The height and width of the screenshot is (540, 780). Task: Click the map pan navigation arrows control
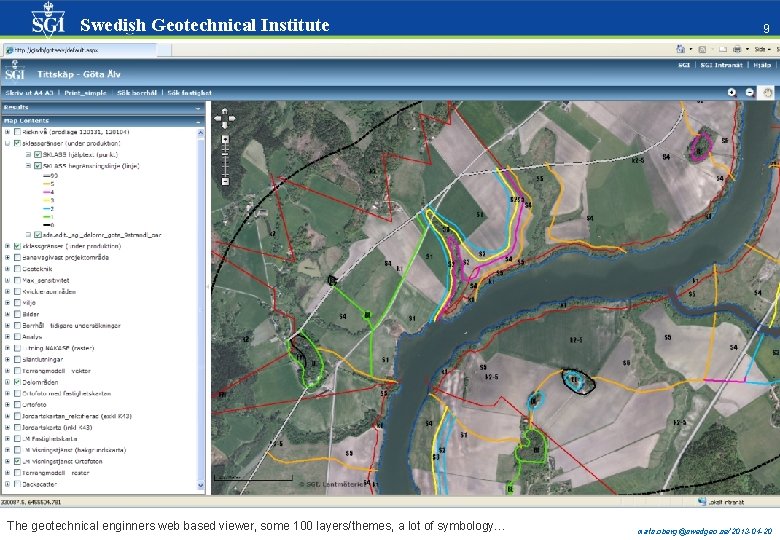coord(225,118)
